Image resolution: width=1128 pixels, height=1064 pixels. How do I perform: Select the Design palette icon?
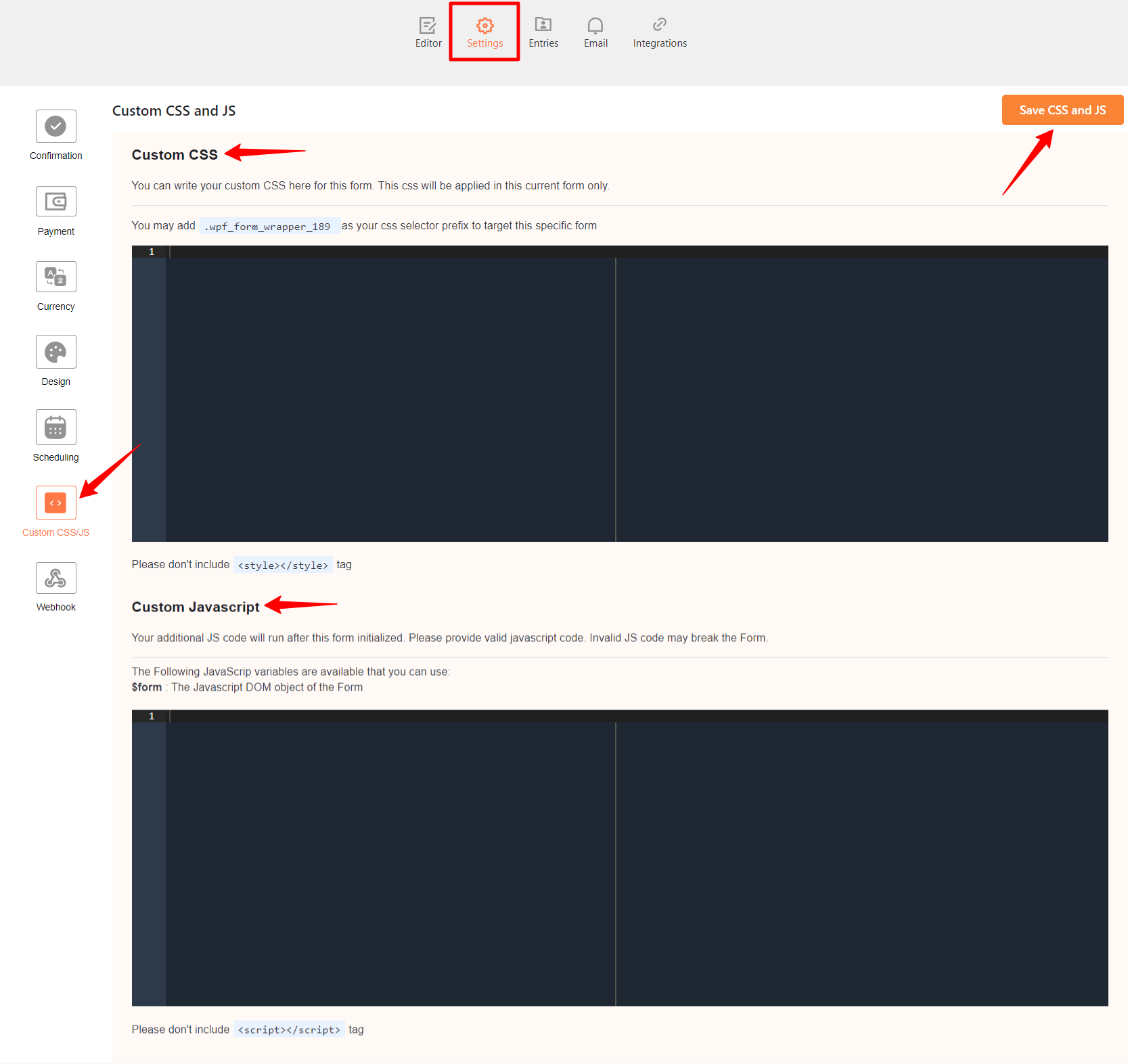coord(56,352)
